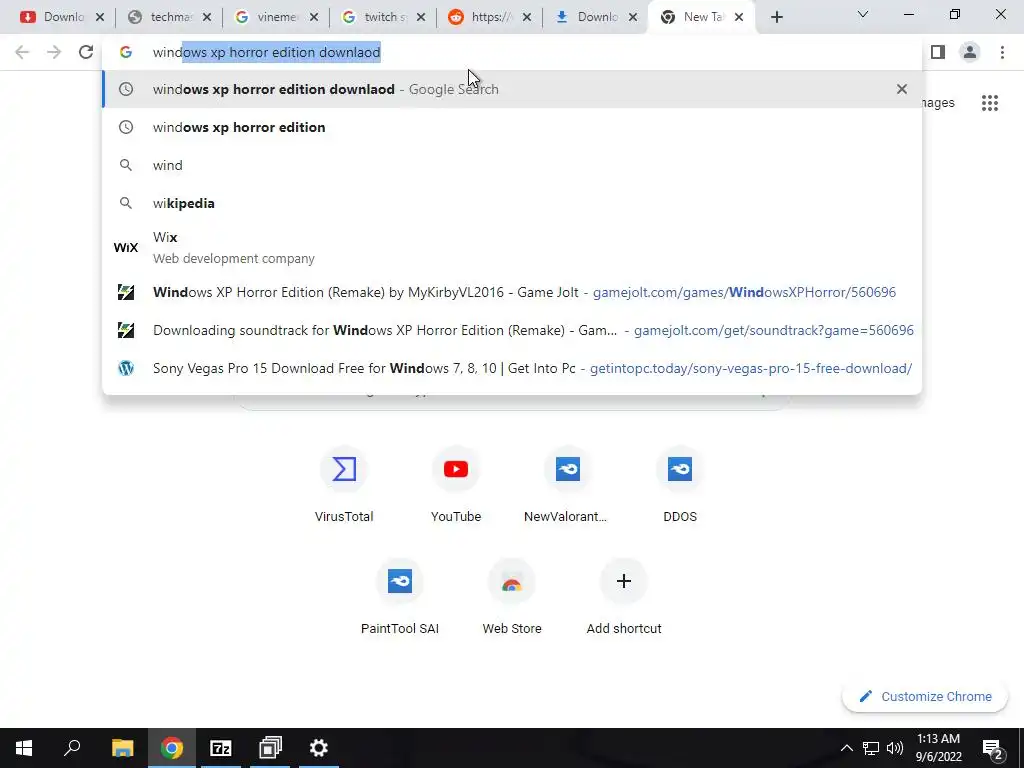Screen dimensions: 1024x768
Task: Reload the page with the refresh icon
Action: coord(86,52)
